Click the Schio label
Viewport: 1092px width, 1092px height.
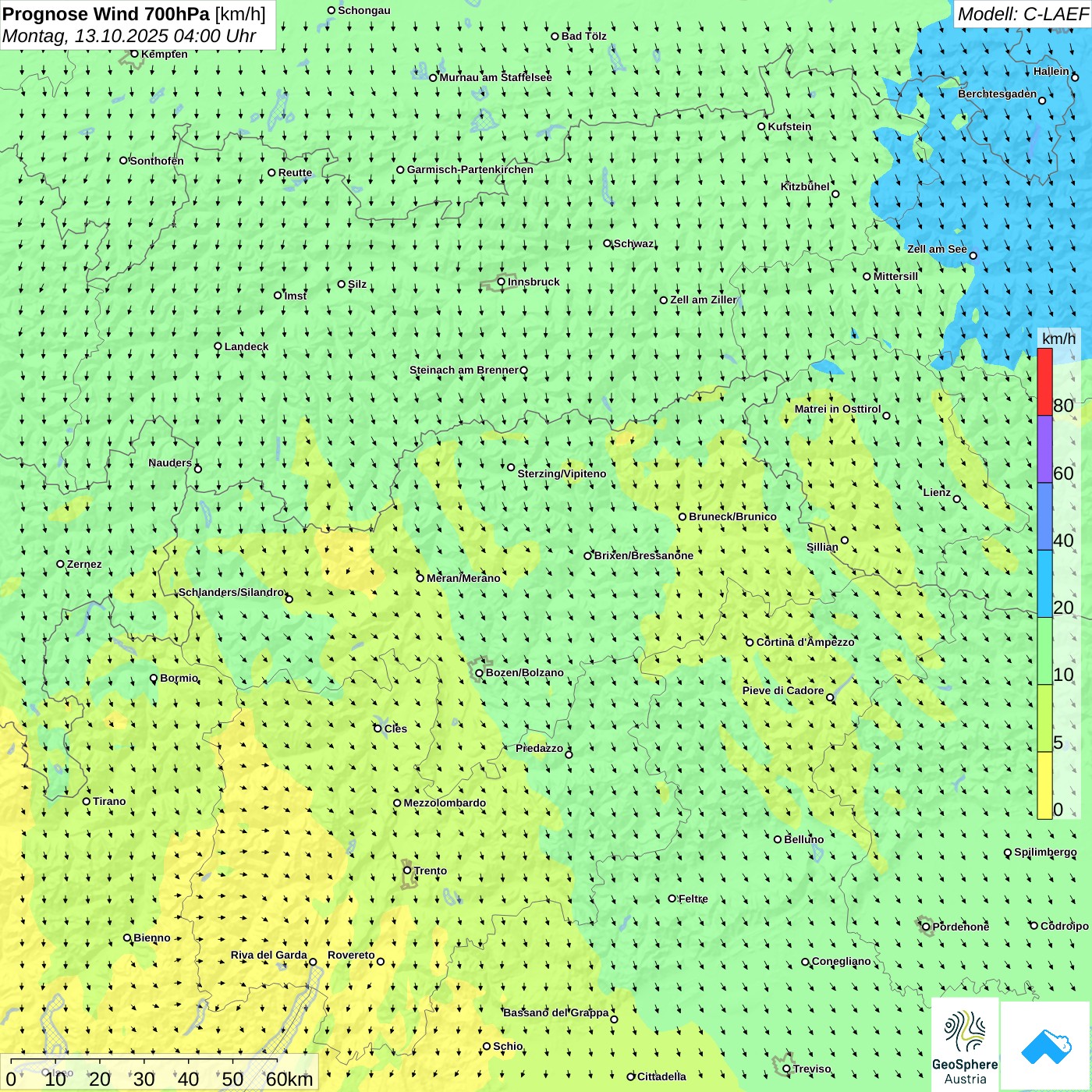coord(508,1046)
